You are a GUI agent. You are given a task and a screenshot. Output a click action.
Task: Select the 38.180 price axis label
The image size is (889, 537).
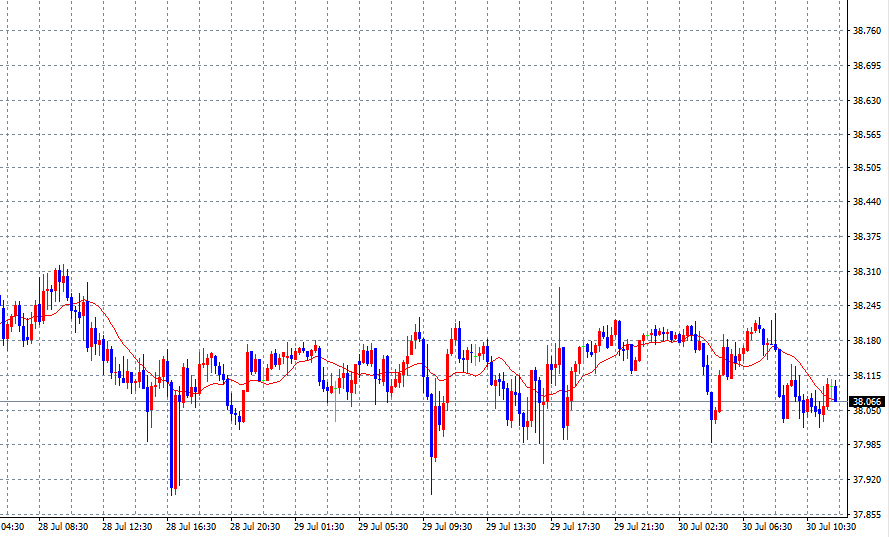coord(866,341)
